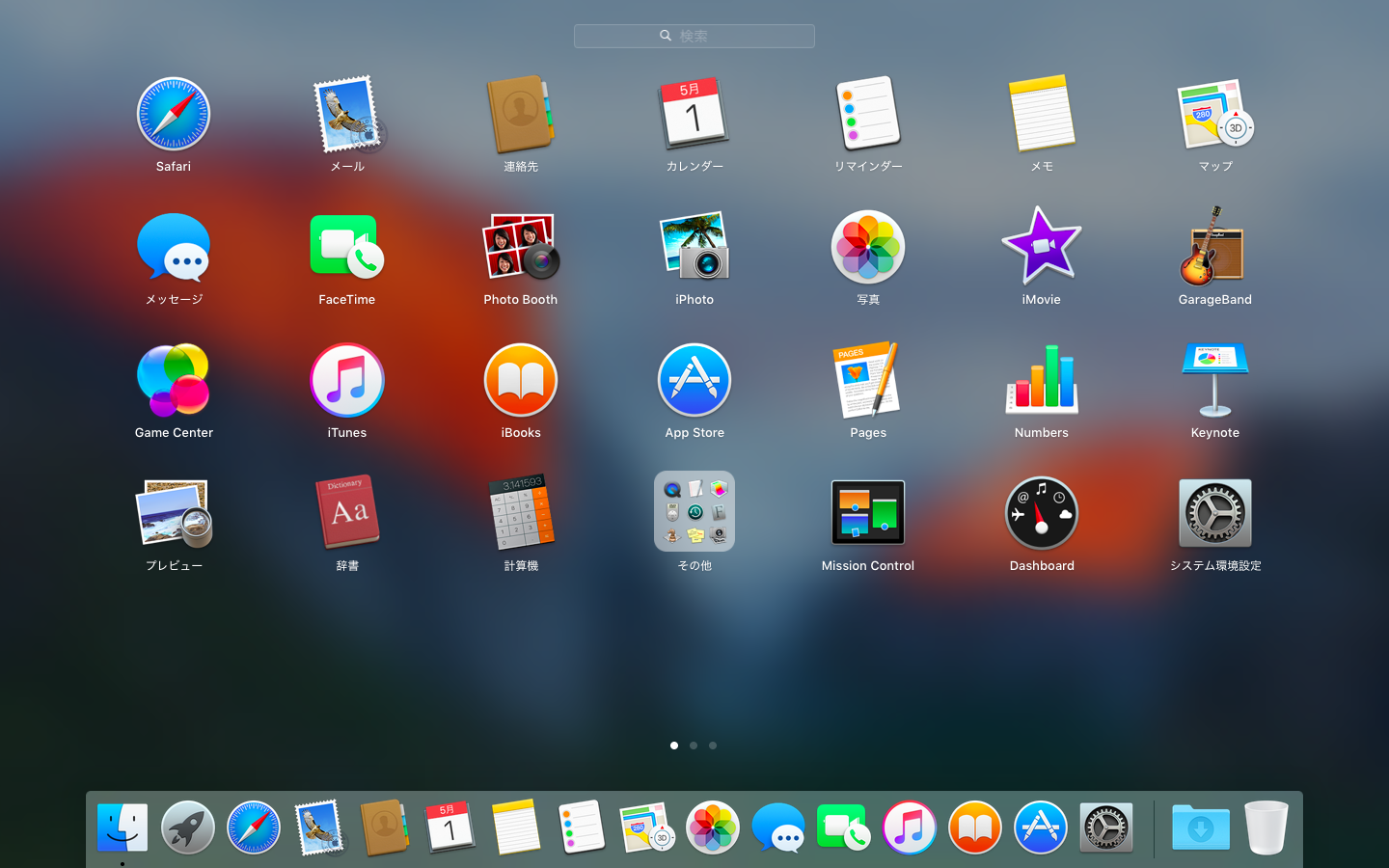This screenshot has height=868, width=1389.
Task: Go to the second Launchpad page dot
Action: pos(694,746)
